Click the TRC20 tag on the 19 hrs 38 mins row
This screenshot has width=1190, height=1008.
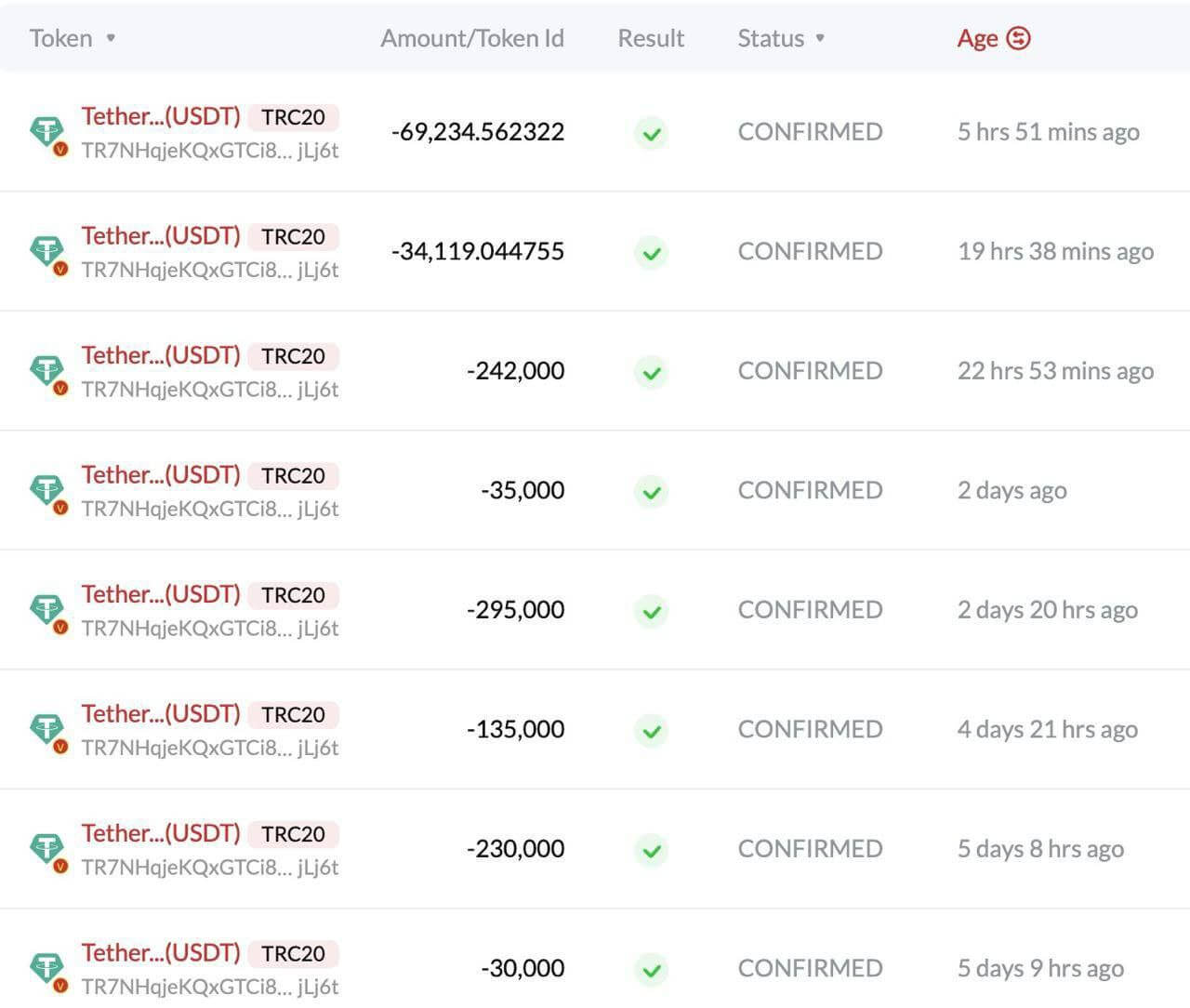coord(294,236)
